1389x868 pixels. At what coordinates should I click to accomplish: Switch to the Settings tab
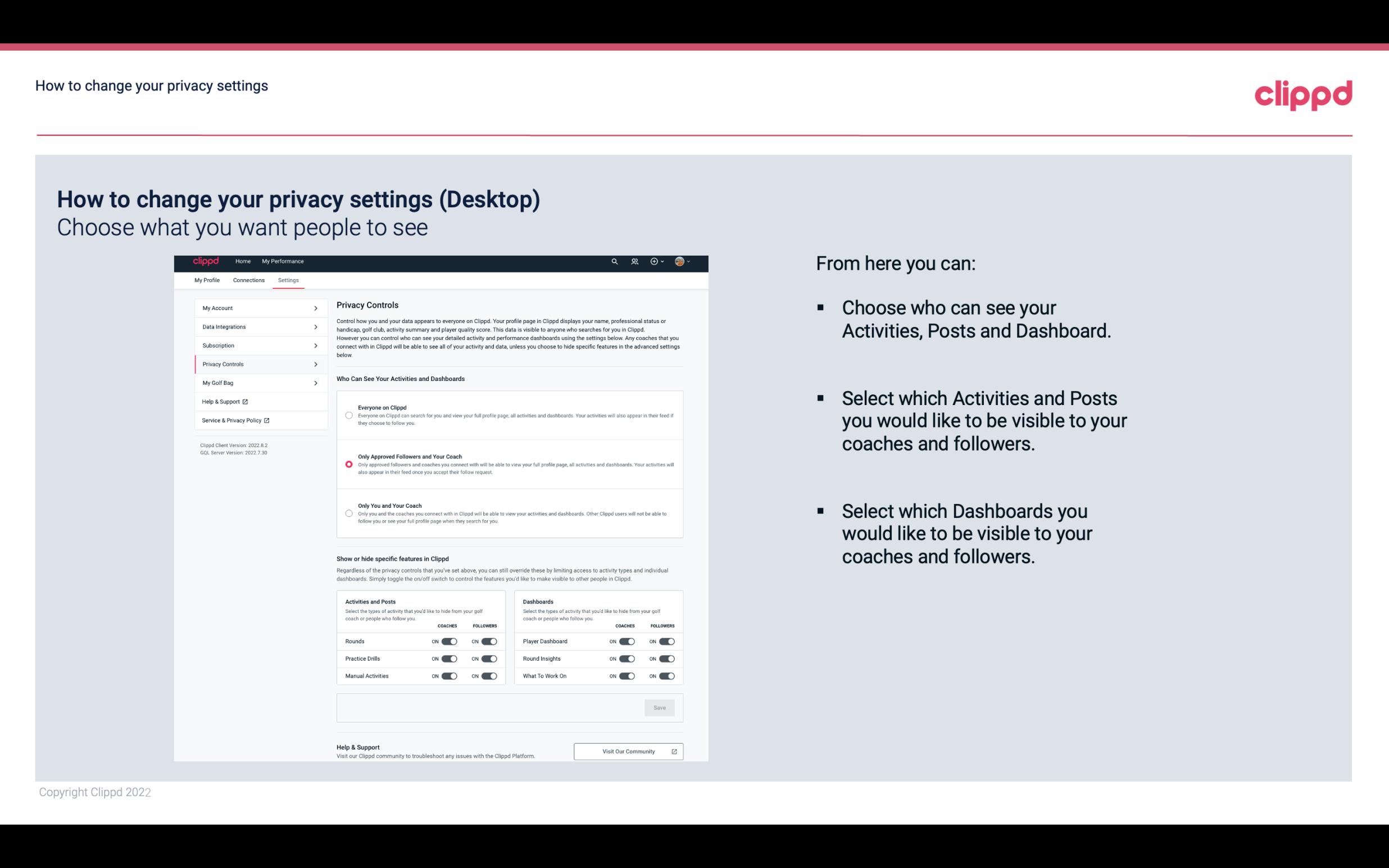pyautogui.click(x=289, y=279)
